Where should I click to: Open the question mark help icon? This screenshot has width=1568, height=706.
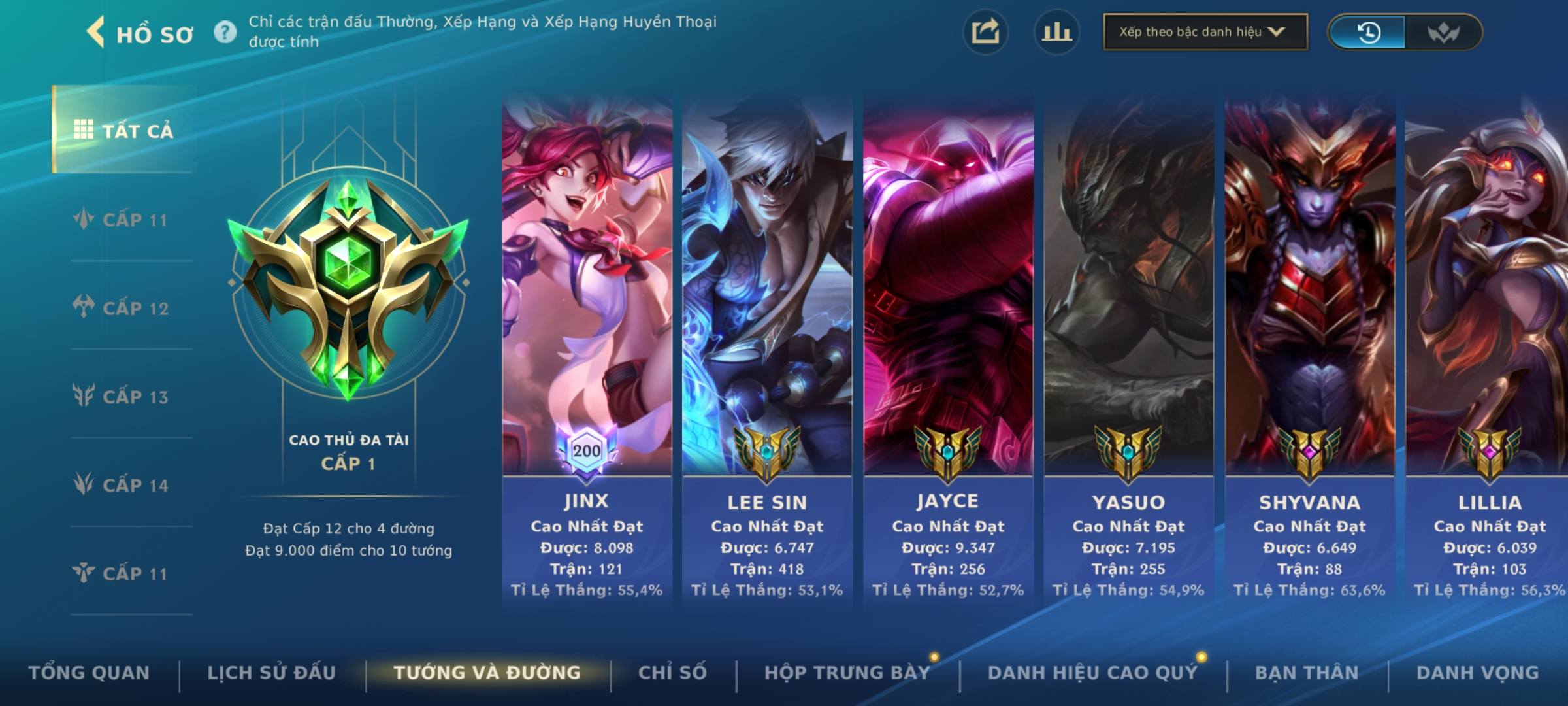pos(225,32)
